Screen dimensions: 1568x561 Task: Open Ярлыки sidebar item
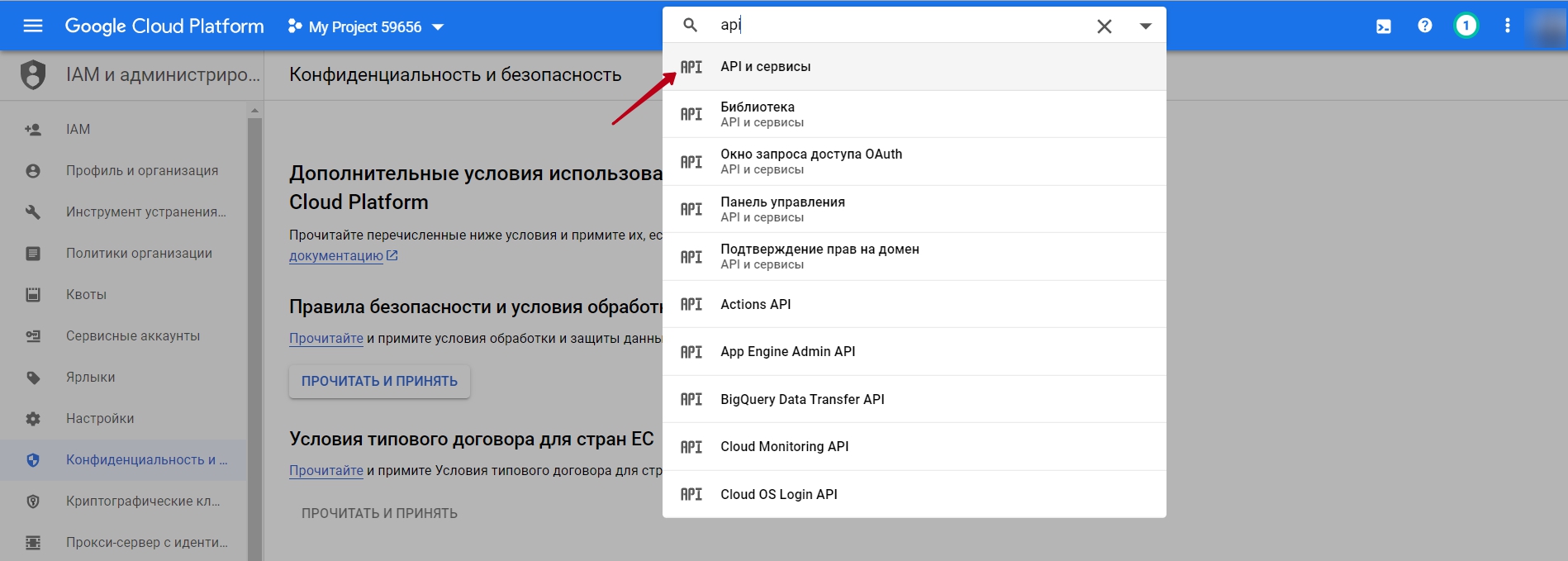(124, 377)
